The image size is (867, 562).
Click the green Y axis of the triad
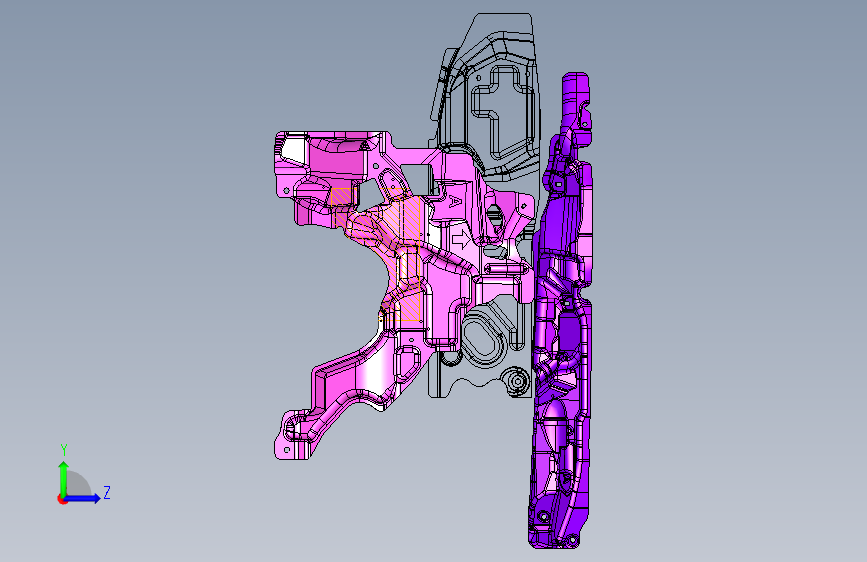(x=64, y=479)
